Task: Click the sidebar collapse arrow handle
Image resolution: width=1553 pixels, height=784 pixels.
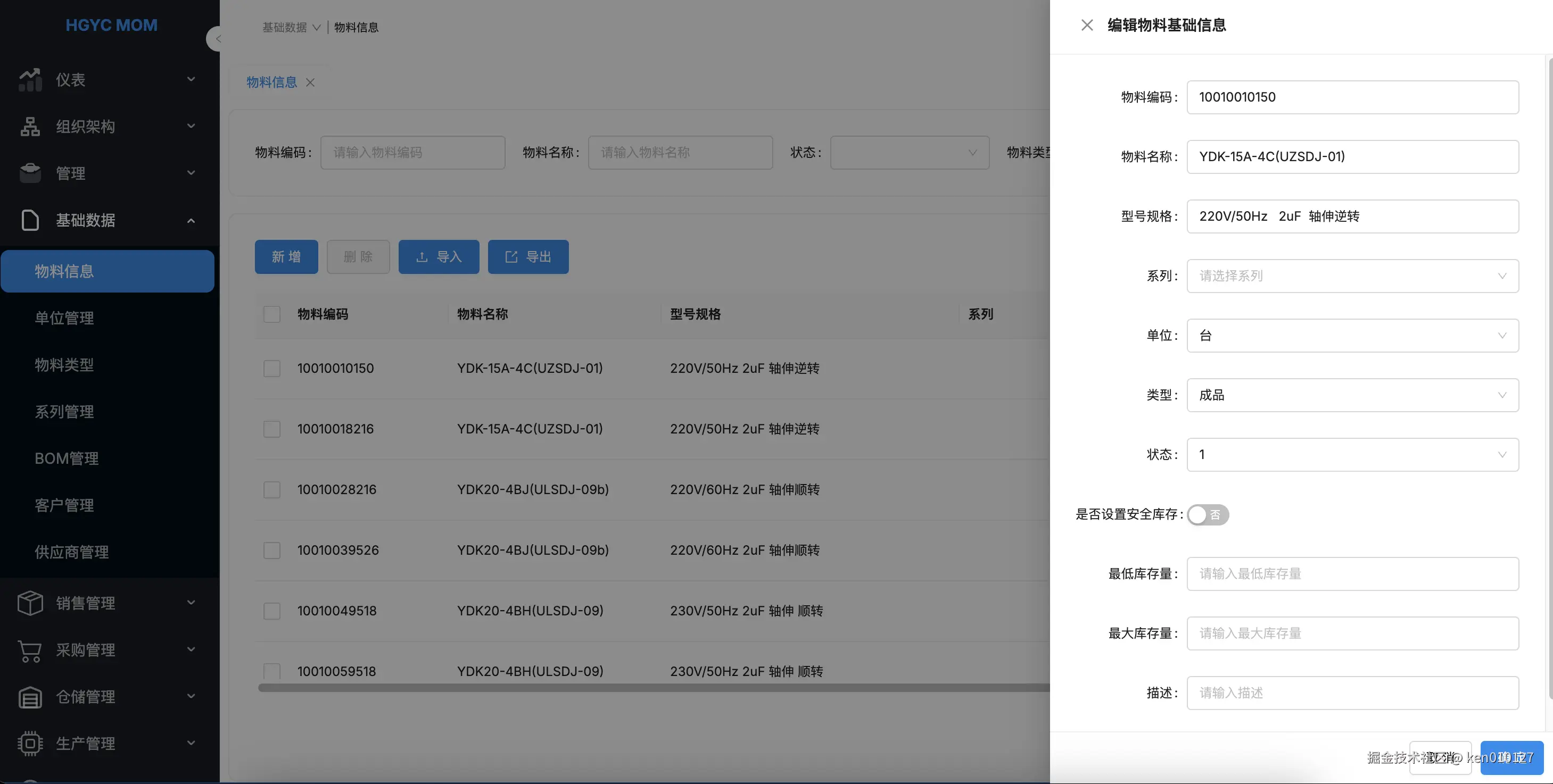Action: [216, 39]
